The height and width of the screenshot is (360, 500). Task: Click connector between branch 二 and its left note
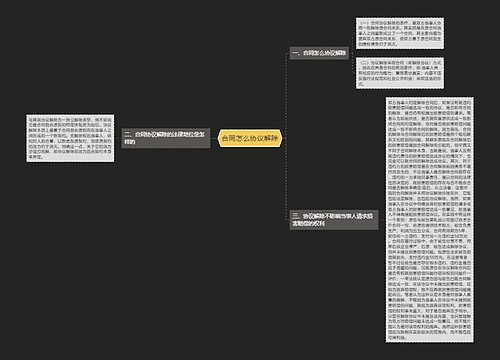click(118, 138)
